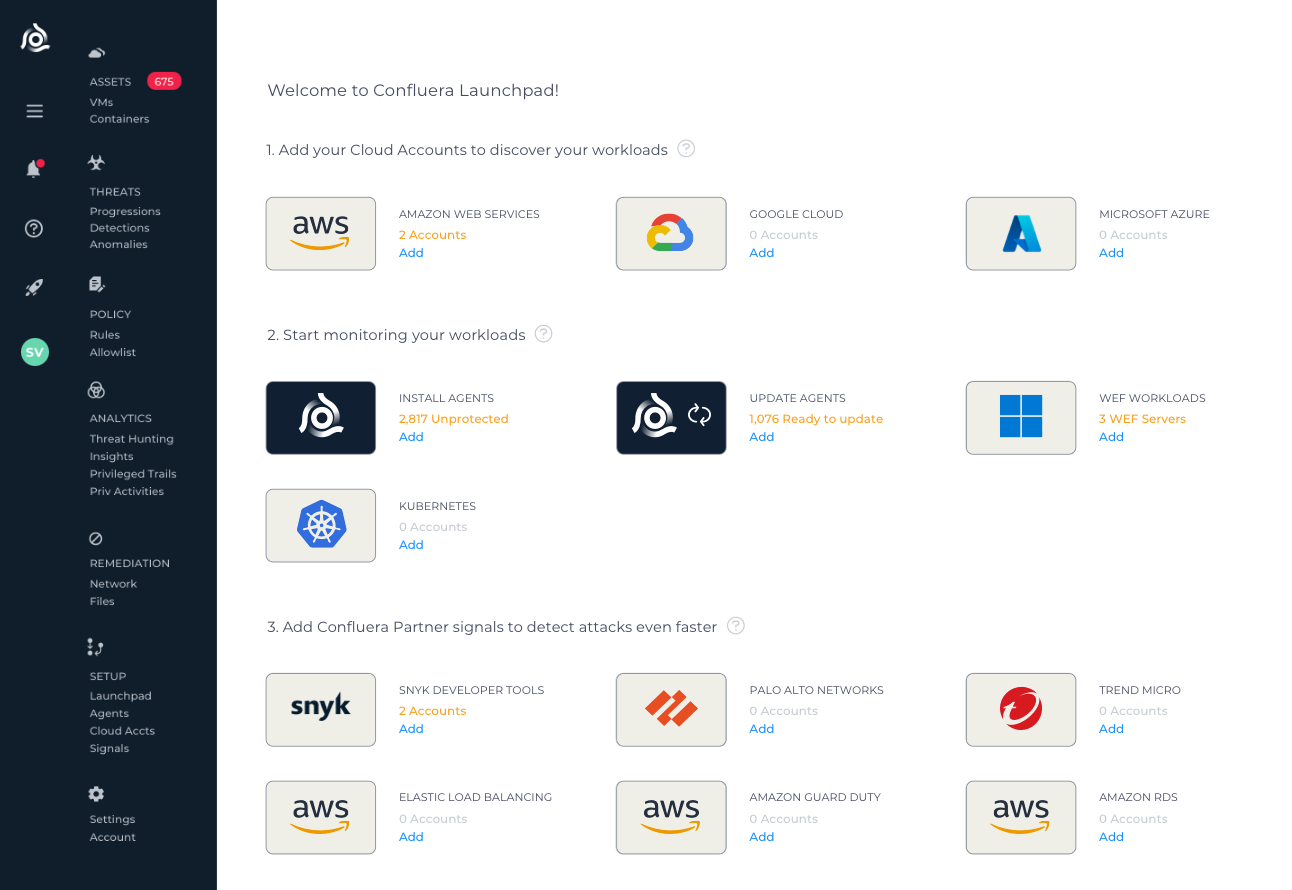Go to Detections under Threats
The height and width of the screenshot is (890, 1292).
(x=119, y=228)
